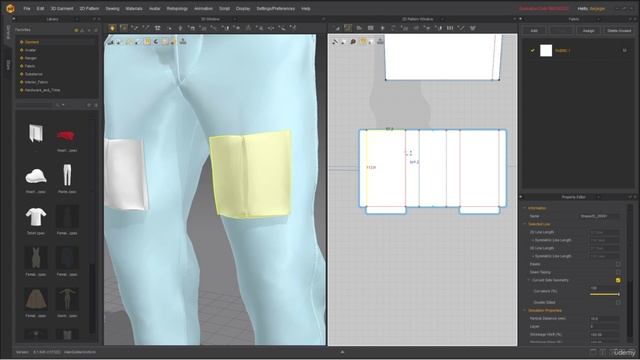Click the star icon in Favorites header
This screenshot has width=640, height=360.
click(x=76, y=30)
